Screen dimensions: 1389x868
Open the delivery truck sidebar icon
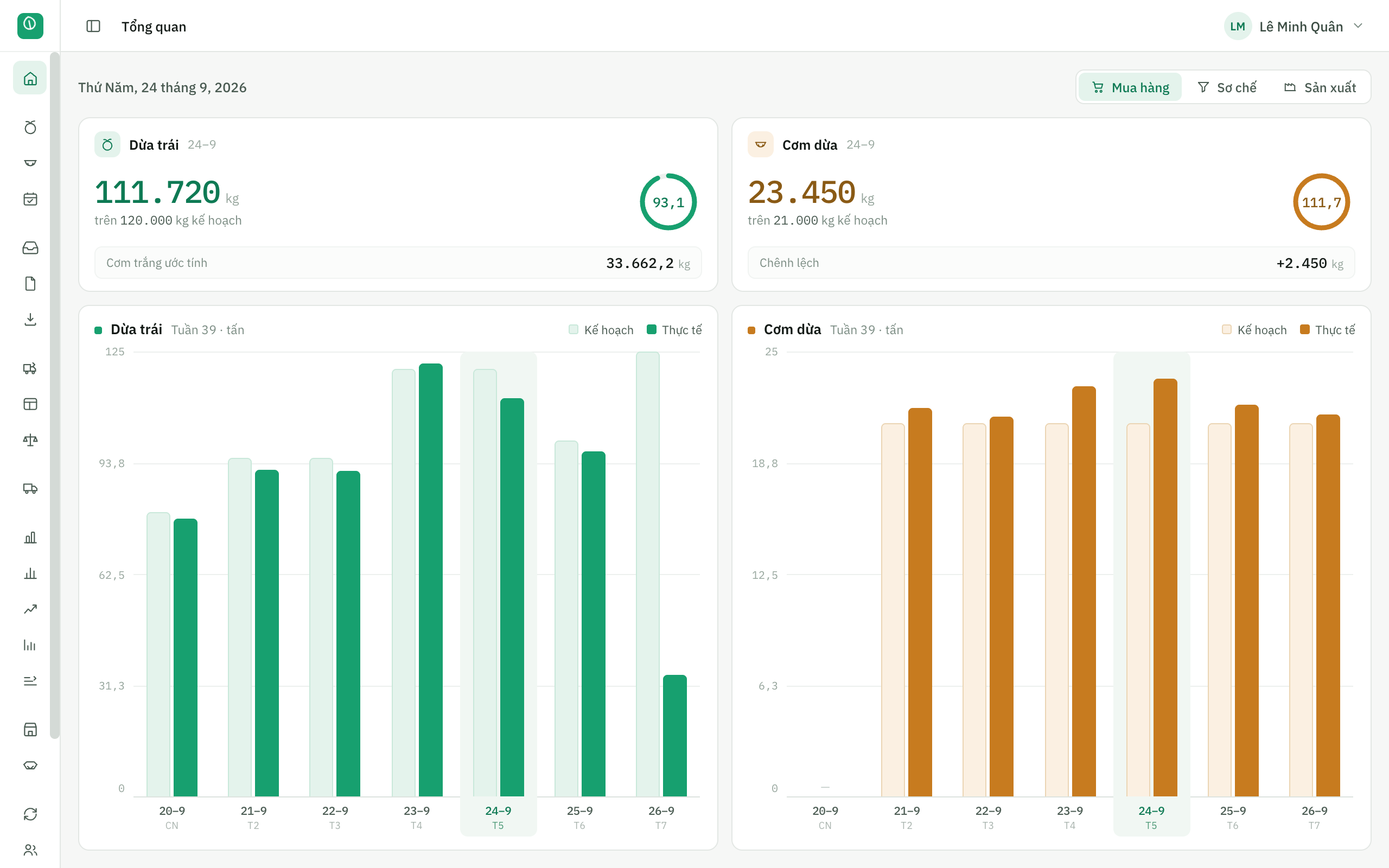pos(30,489)
